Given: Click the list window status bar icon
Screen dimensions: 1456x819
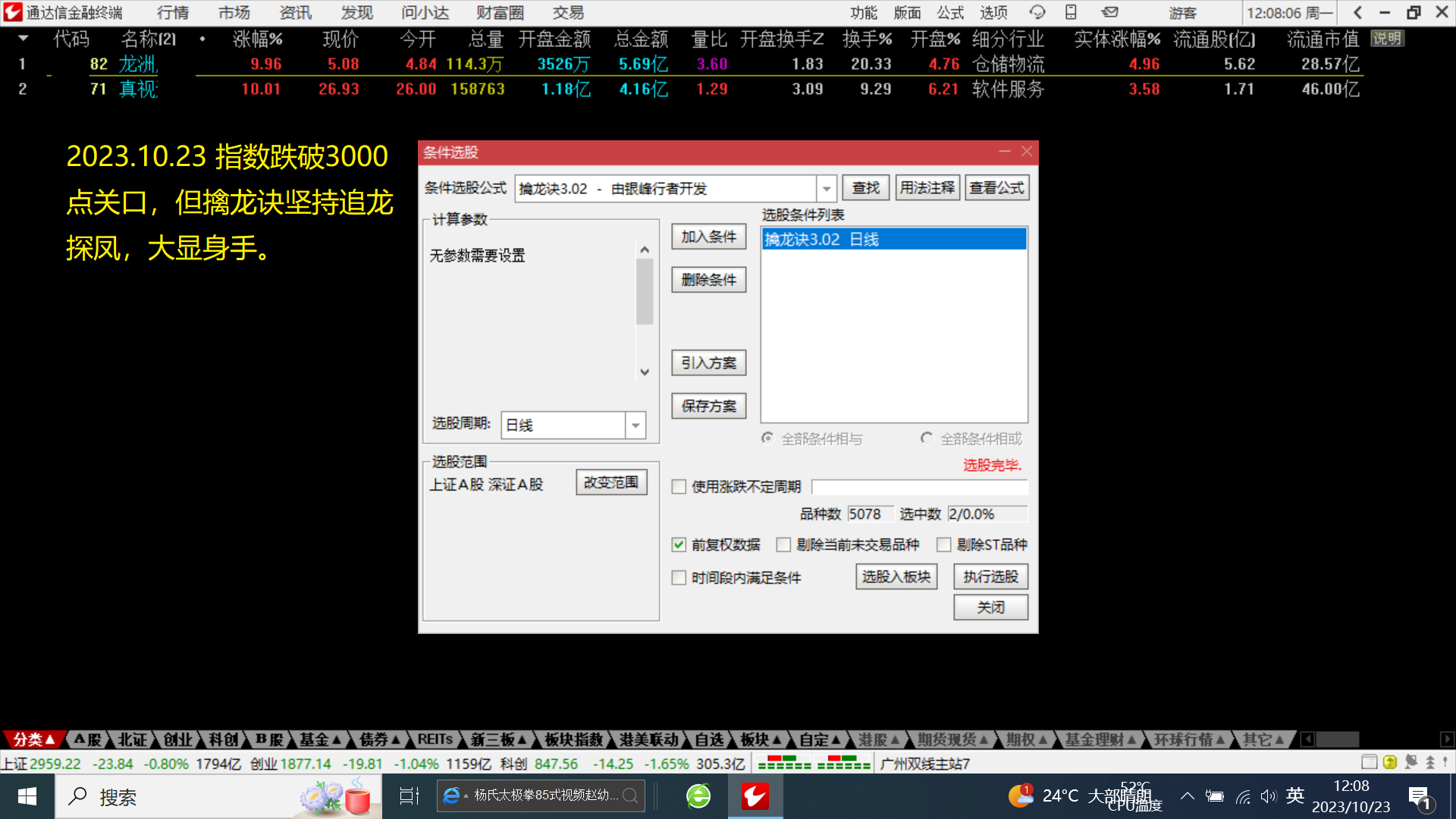Looking at the screenshot, I should [1369, 762].
